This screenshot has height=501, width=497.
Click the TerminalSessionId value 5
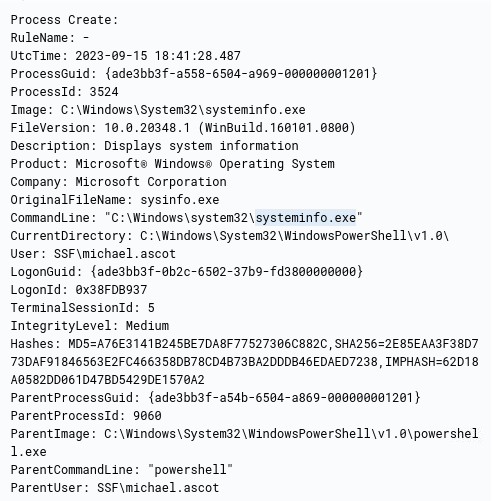coord(151,308)
